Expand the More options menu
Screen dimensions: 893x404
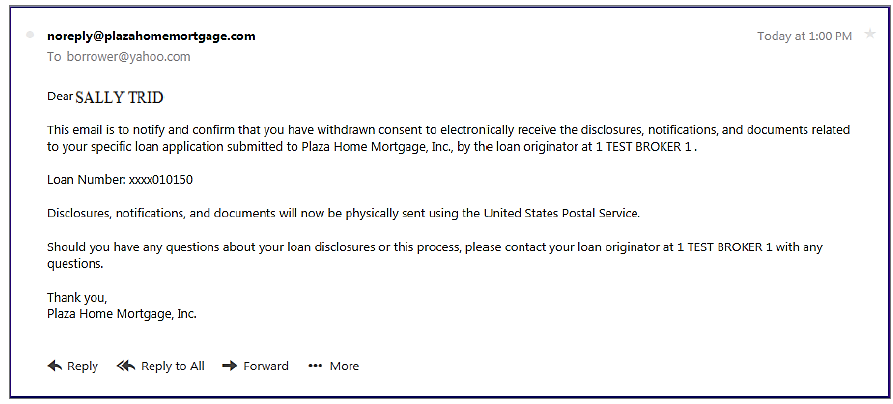344,366
